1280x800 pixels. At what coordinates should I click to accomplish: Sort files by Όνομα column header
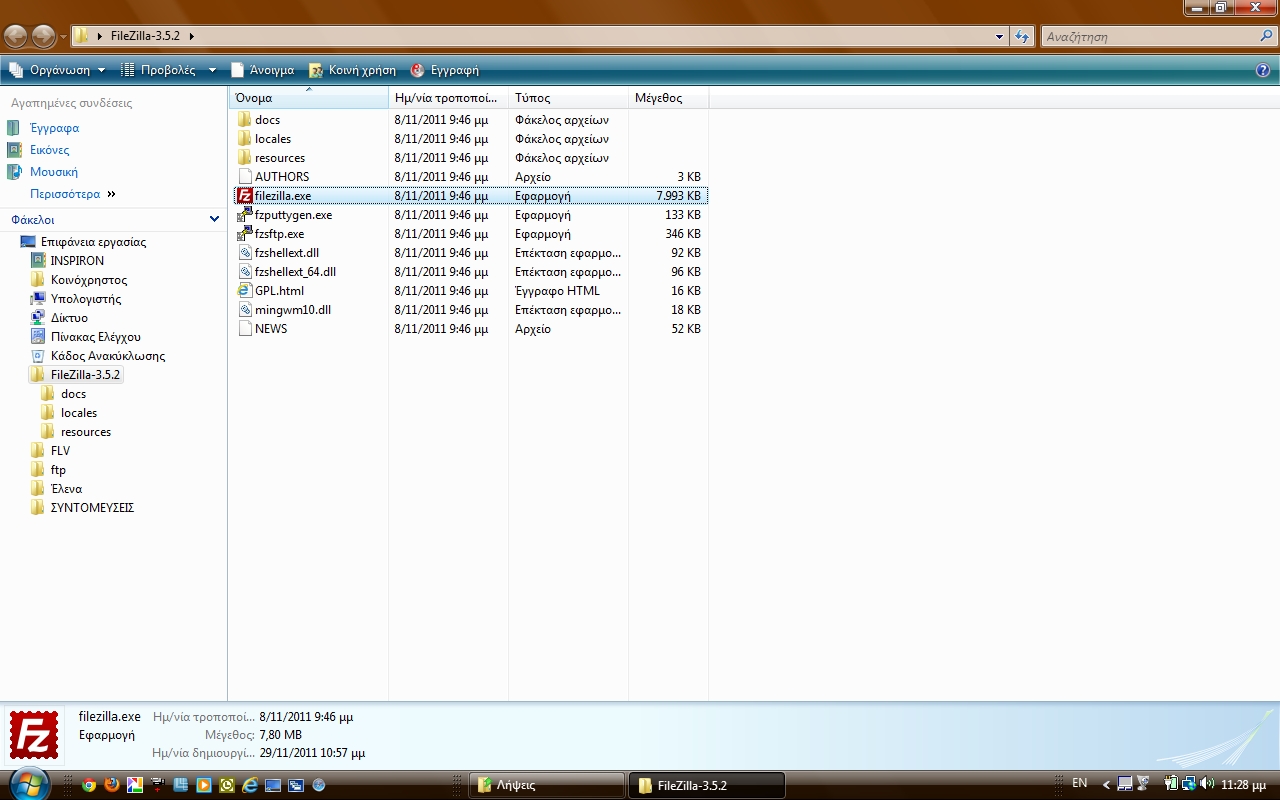click(x=309, y=98)
